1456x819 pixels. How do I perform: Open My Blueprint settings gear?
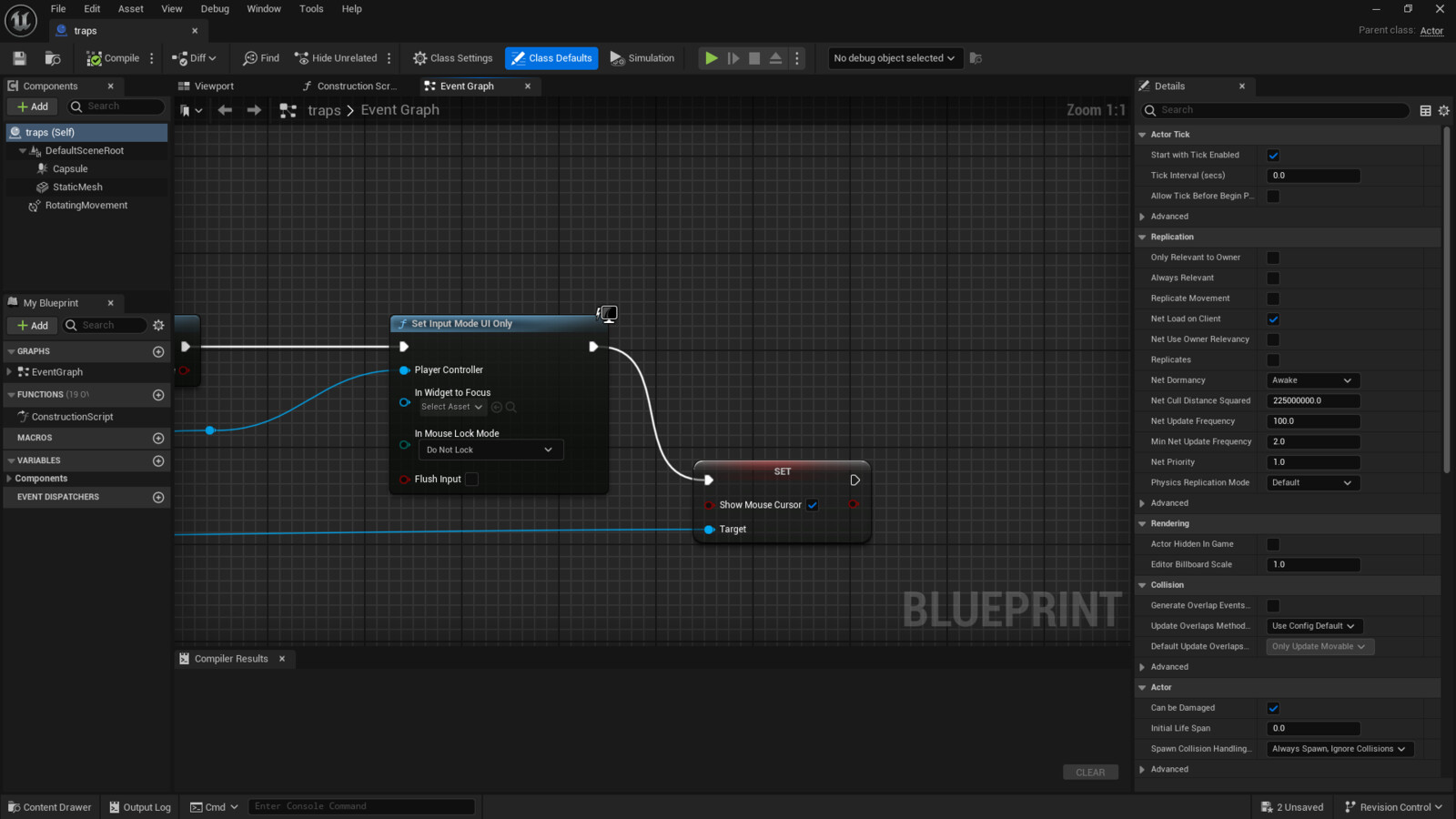pos(158,326)
